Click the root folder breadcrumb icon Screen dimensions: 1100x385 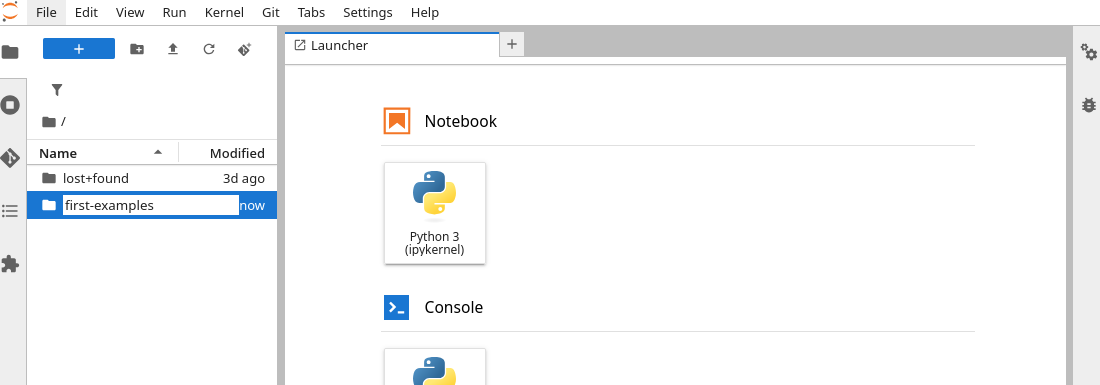[x=48, y=122]
